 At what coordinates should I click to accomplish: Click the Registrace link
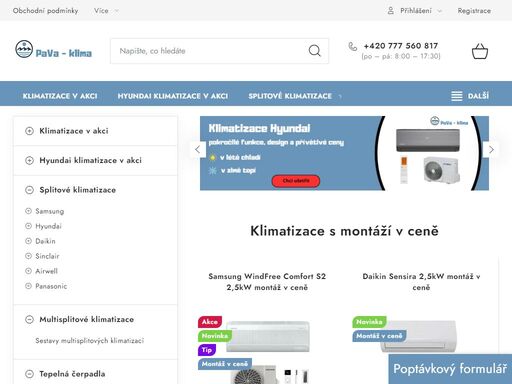click(474, 11)
